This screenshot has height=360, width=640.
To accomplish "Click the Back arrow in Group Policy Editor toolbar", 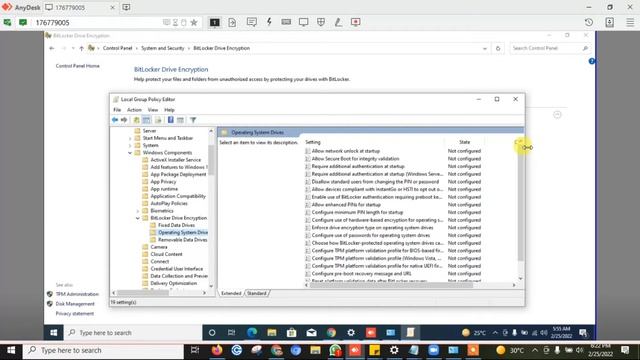I will point(115,120).
